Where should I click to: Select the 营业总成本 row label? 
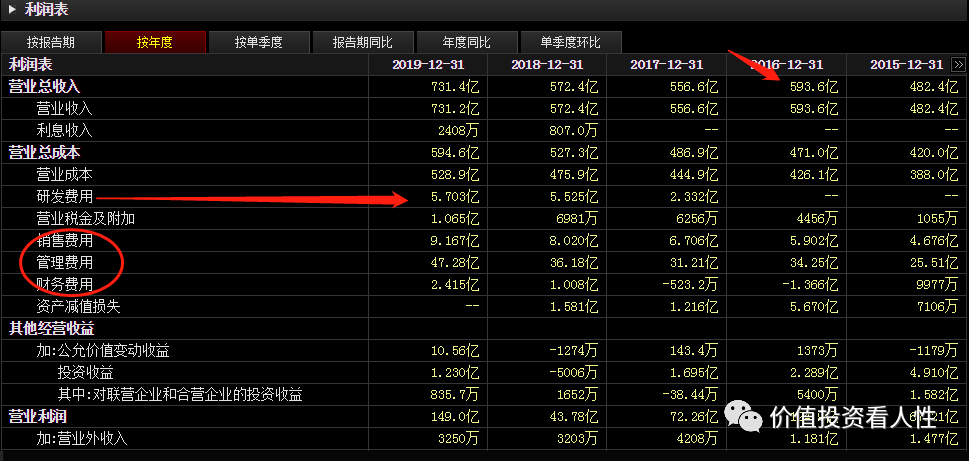pyautogui.click(x=44, y=153)
